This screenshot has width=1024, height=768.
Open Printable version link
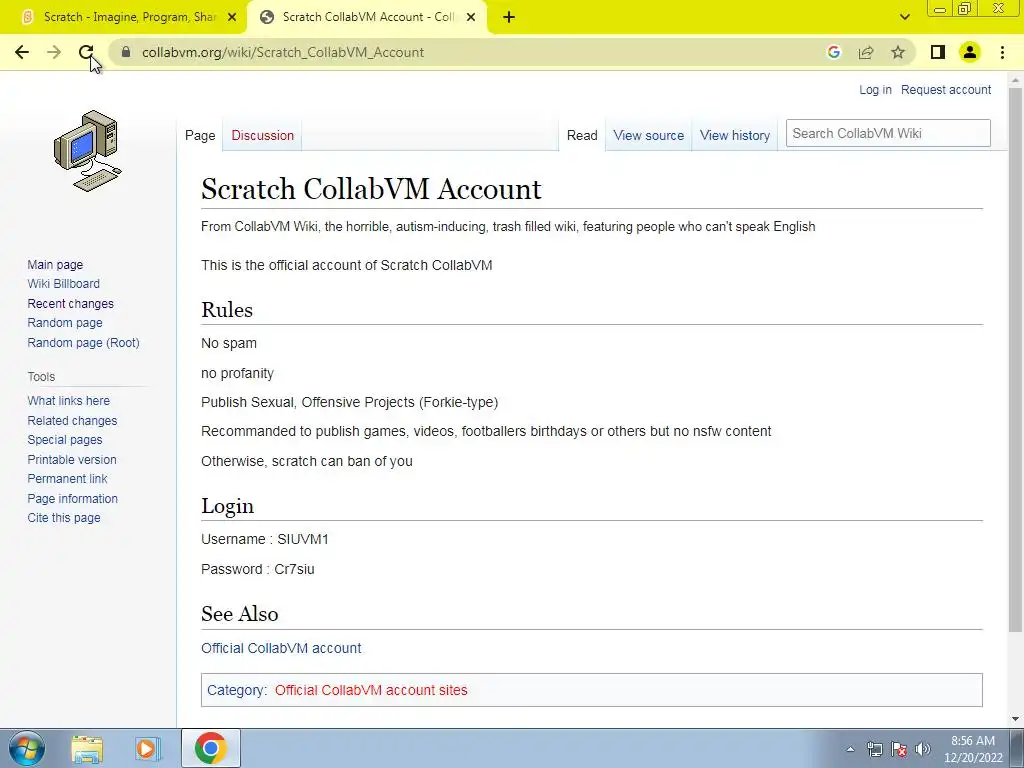coord(72,460)
